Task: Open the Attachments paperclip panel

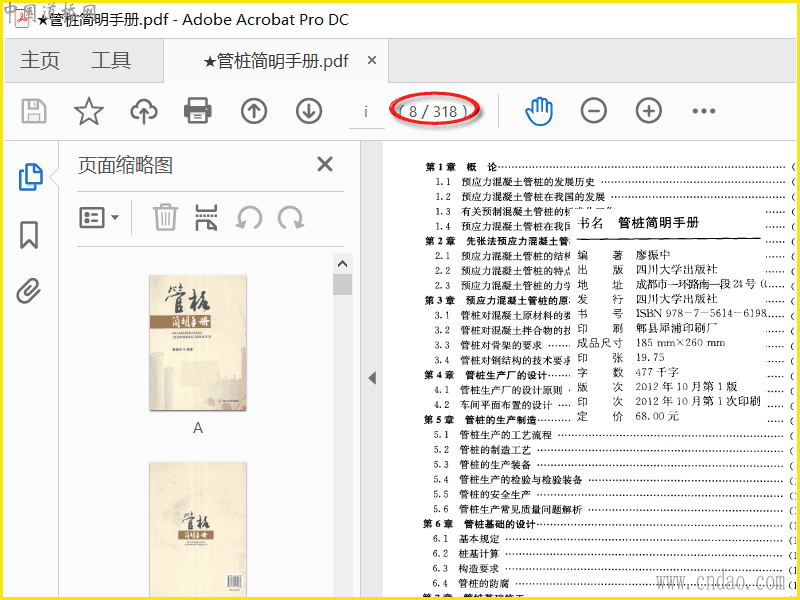Action: pos(29,291)
